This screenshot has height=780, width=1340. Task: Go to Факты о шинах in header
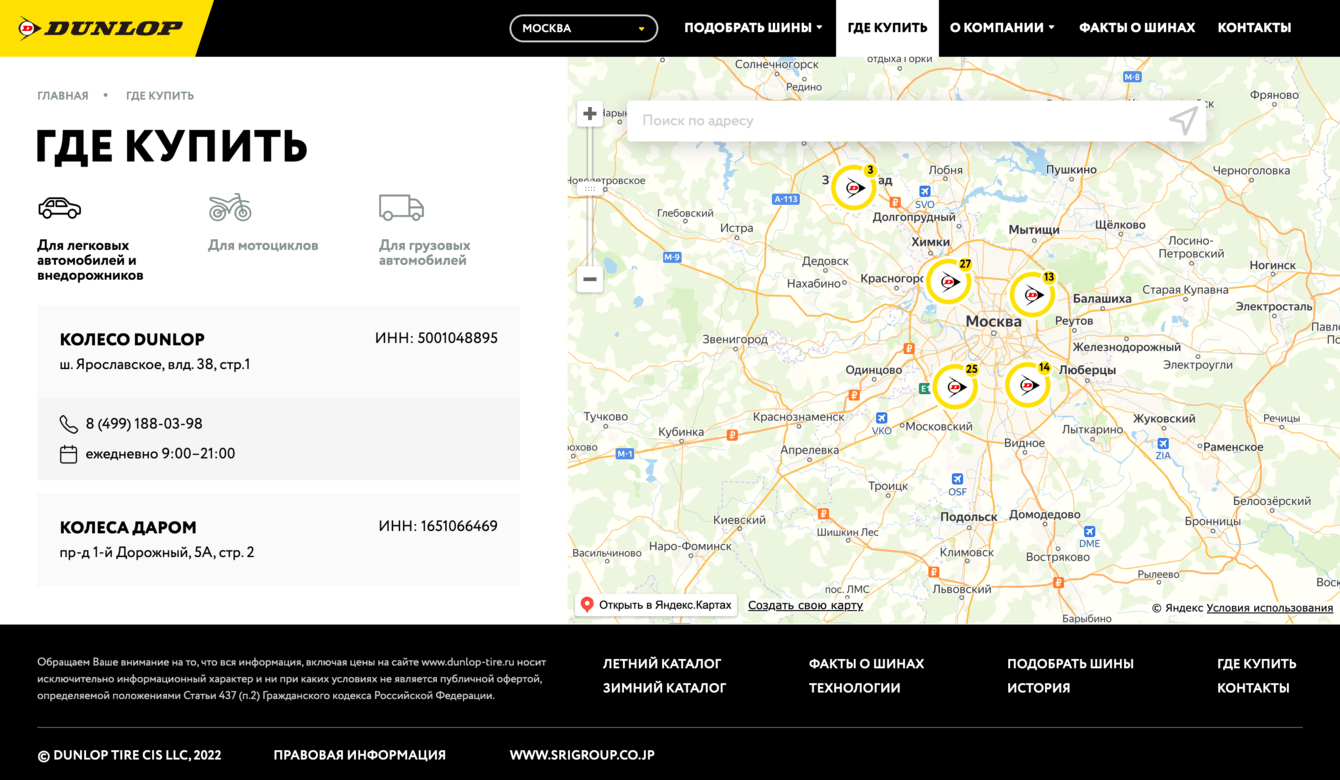click(x=1137, y=28)
